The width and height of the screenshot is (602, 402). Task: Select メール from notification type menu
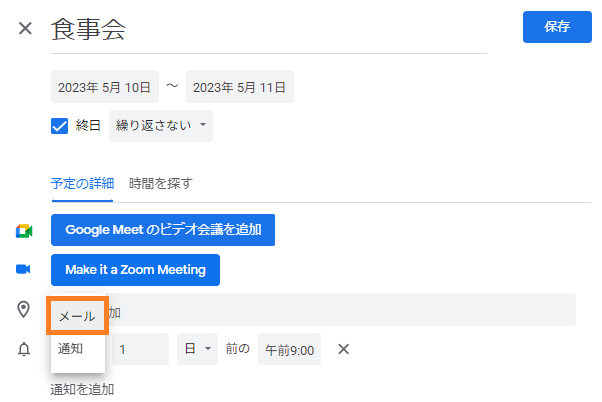coord(77,316)
